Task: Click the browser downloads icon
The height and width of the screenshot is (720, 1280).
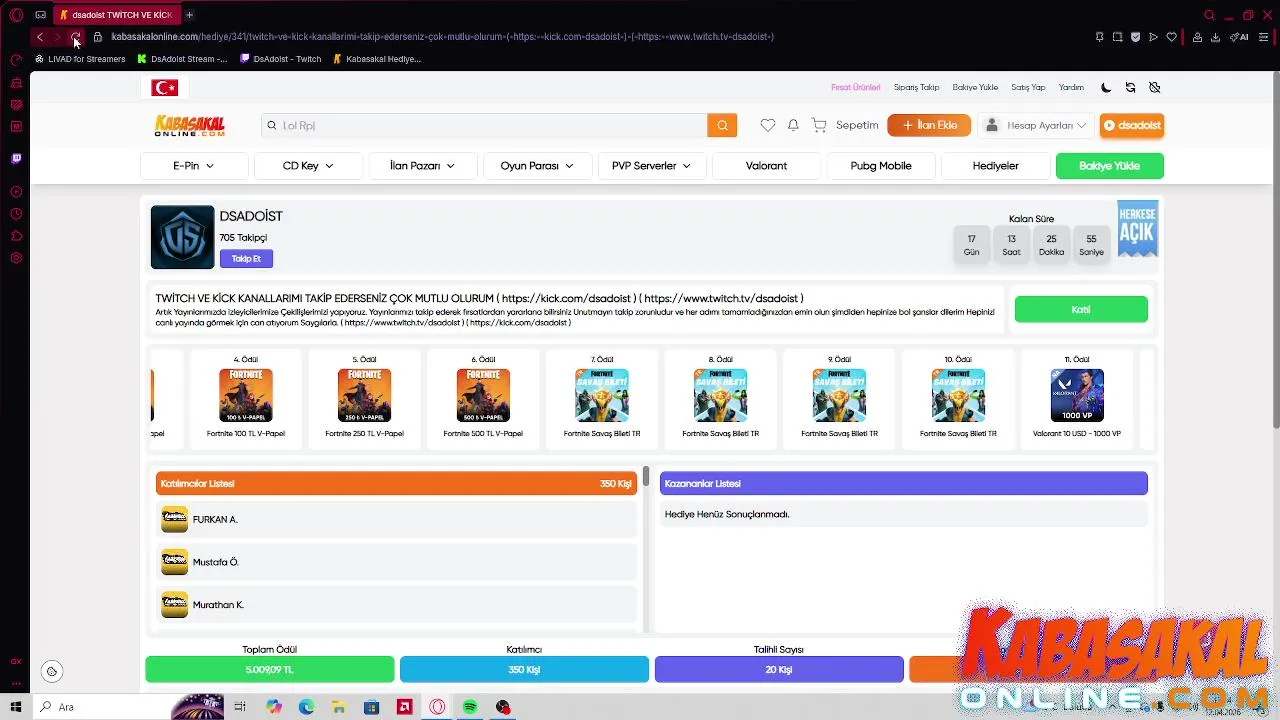Action: click(1215, 37)
